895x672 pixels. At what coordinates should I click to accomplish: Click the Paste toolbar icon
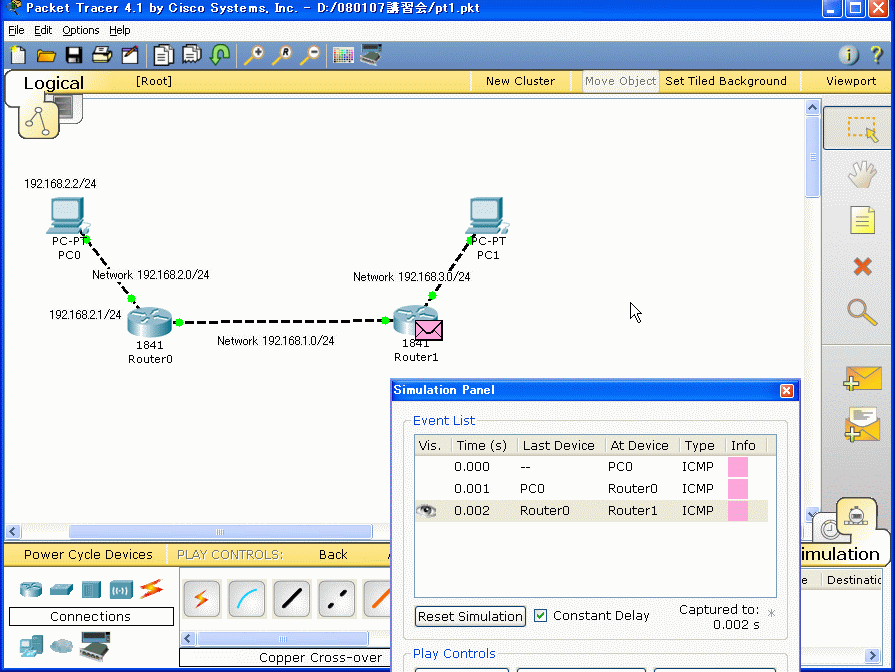[192, 54]
